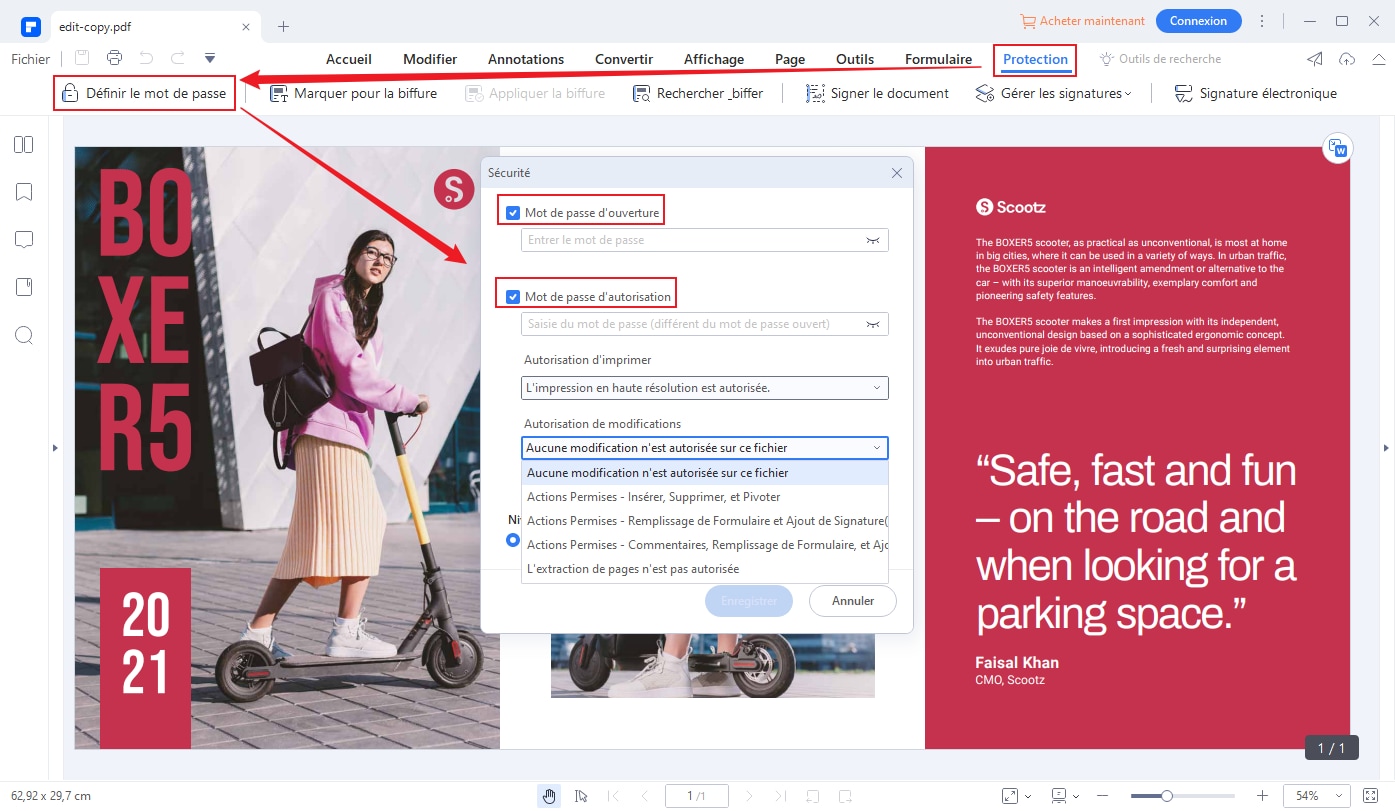Viewport: 1395px width, 811px height.
Task: Expand the left panel arrow
Action: [55, 448]
